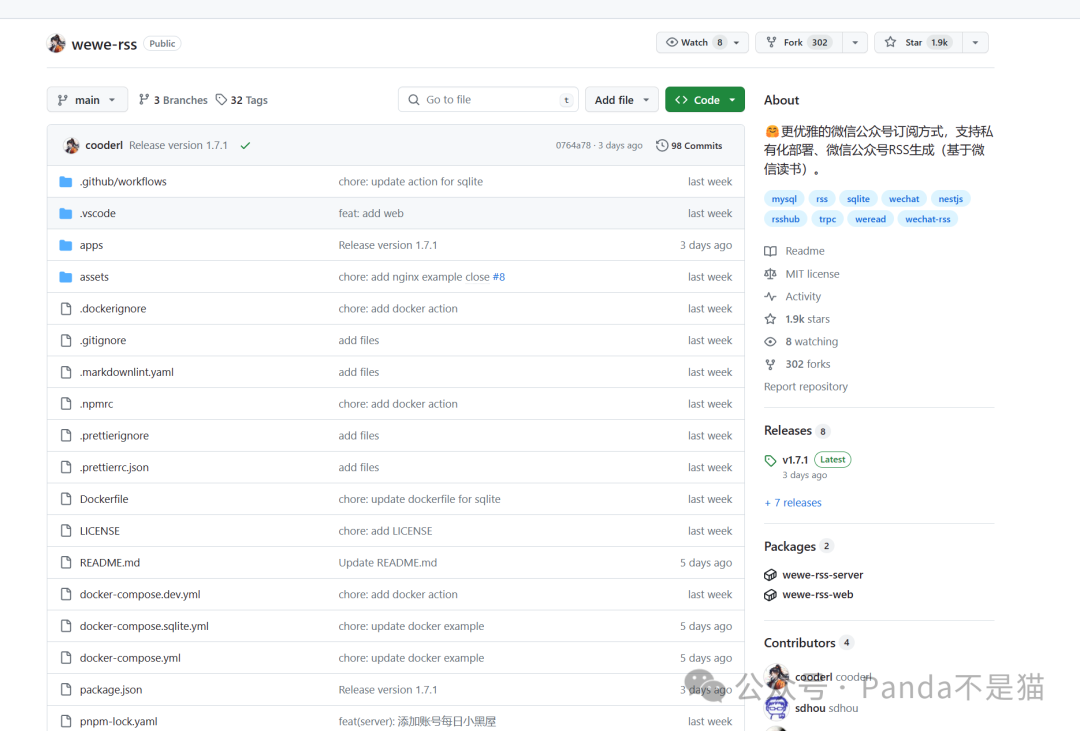This screenshot has height=731, width=1080.
Task: Open commit 'feat: add web' message
Action: (x=371, y=214)
